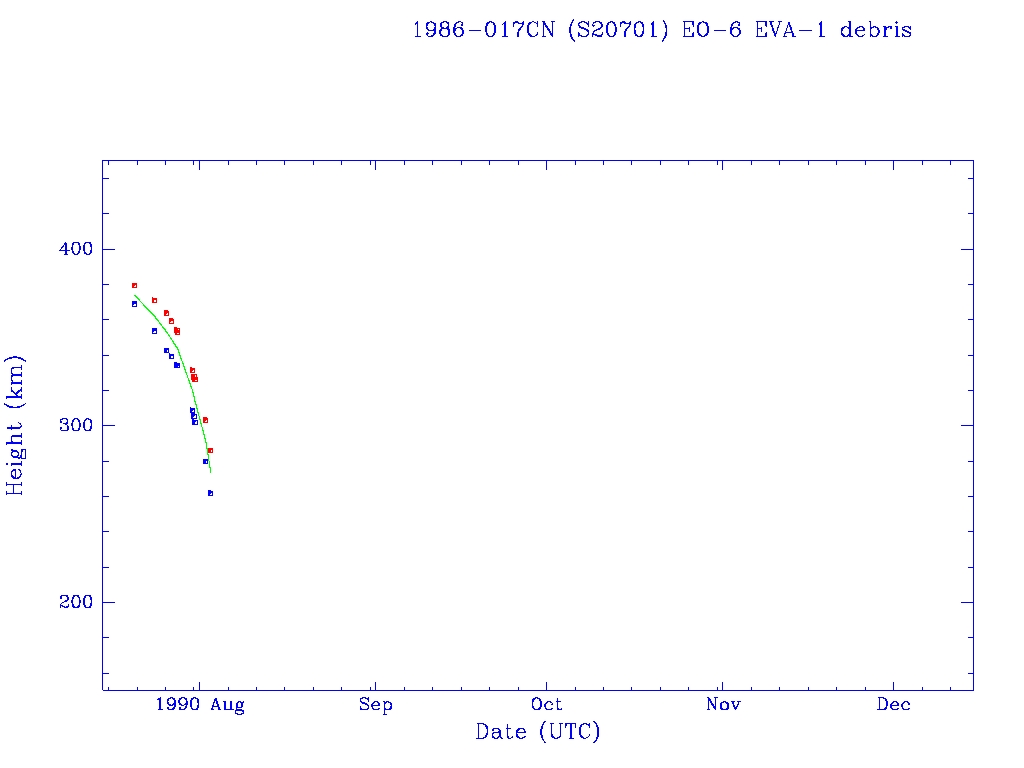Screen dimensions: 1024x768
Task: Click the Dec date label
Action: point(893,705)
